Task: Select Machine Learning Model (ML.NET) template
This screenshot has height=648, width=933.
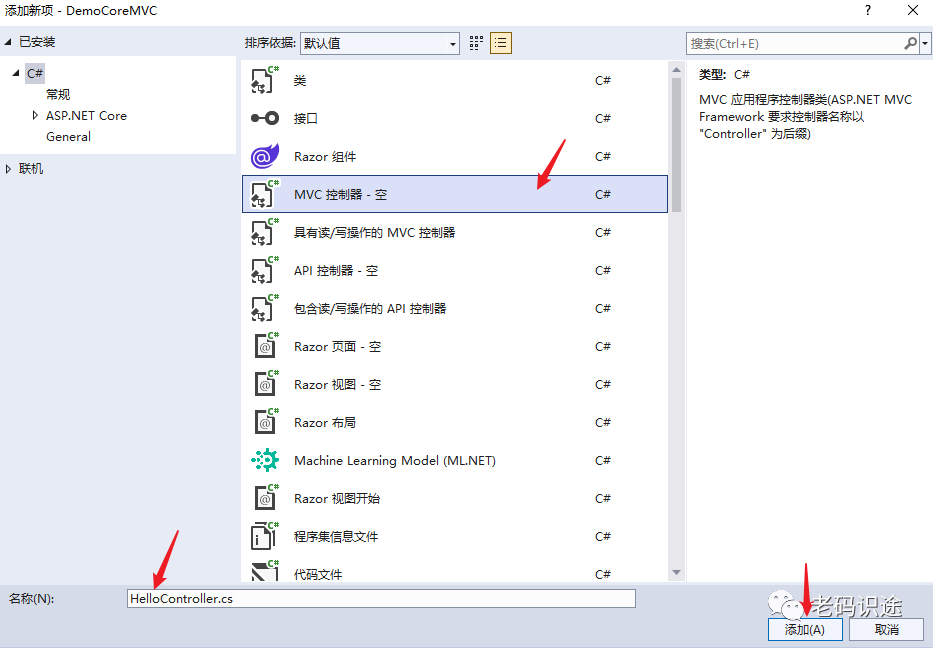Action: click(455, 461)
